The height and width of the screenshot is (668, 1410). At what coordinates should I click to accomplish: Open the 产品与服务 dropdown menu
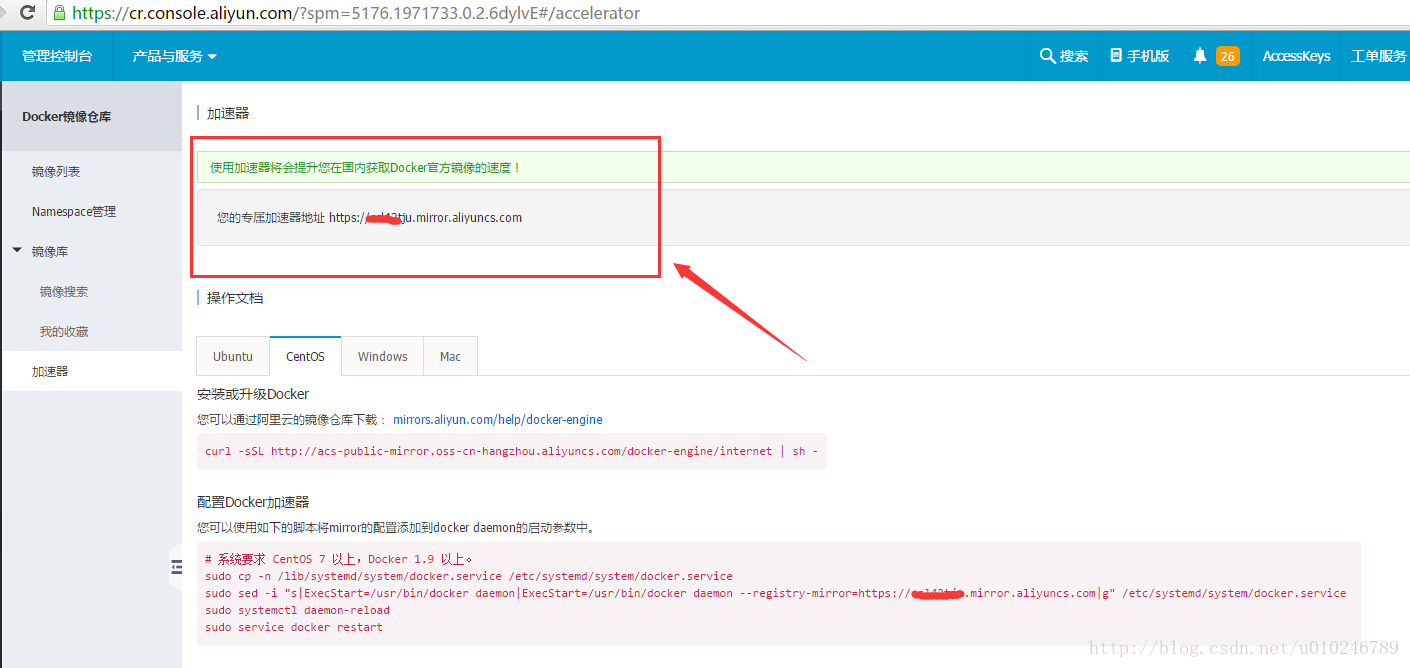tap(175, 56)
